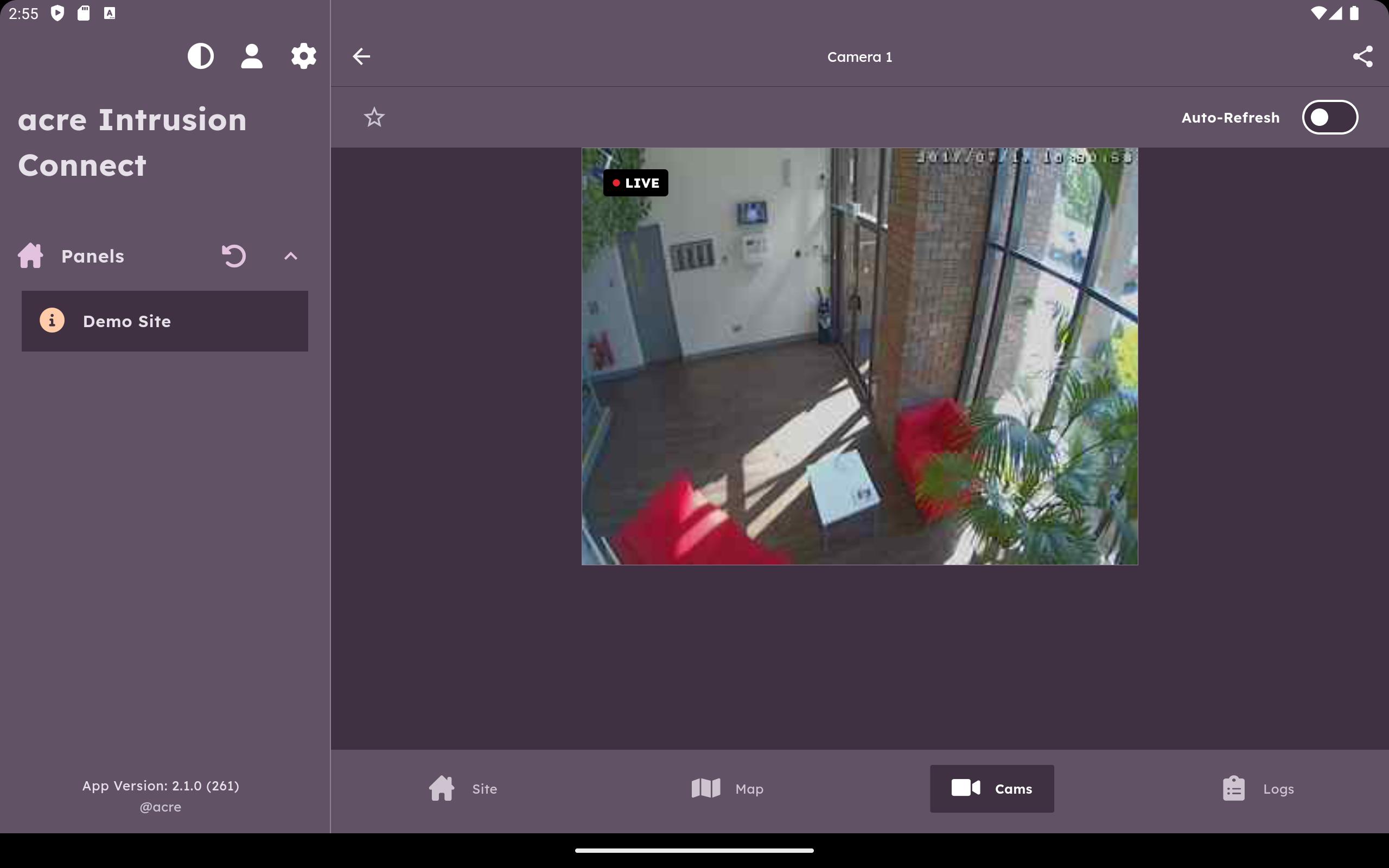Click the Camera 1 title text
Screen dimensions: 1389x868
click(x=860, y=57)
